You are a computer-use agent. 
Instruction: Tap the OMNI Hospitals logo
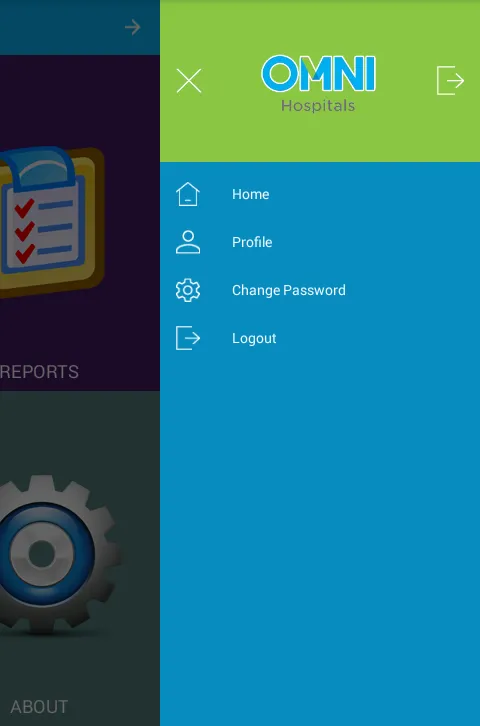click(x=318, y=84)
